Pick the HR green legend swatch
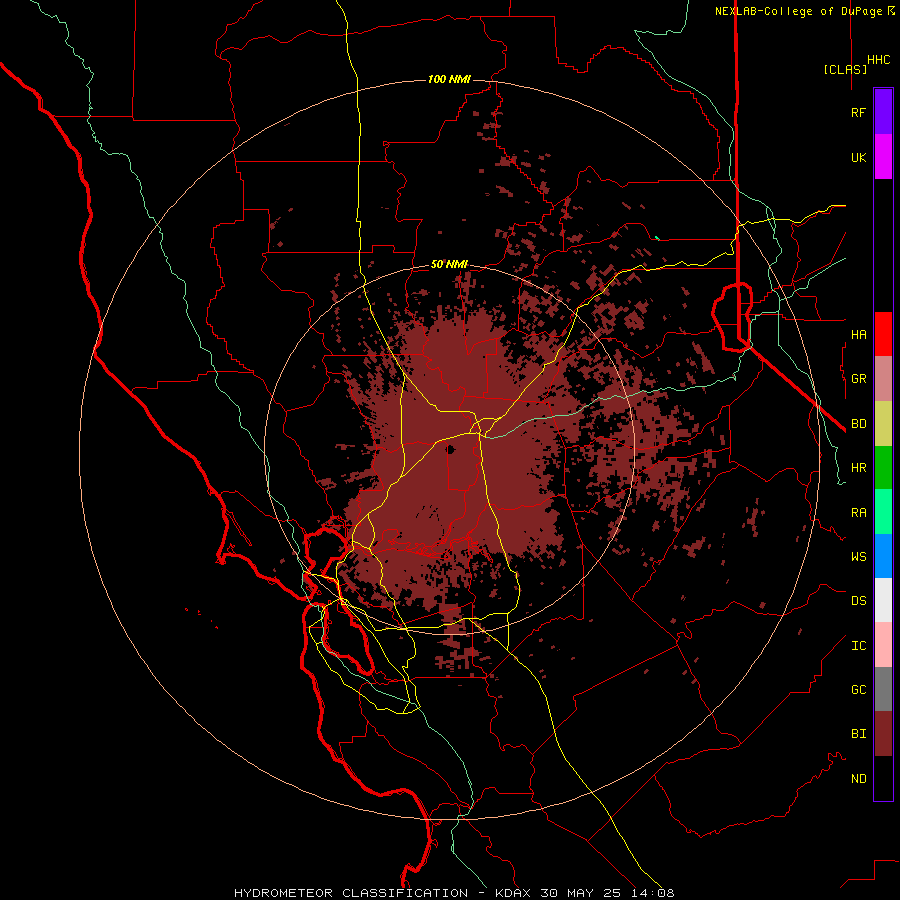 [x=883, y=467]
